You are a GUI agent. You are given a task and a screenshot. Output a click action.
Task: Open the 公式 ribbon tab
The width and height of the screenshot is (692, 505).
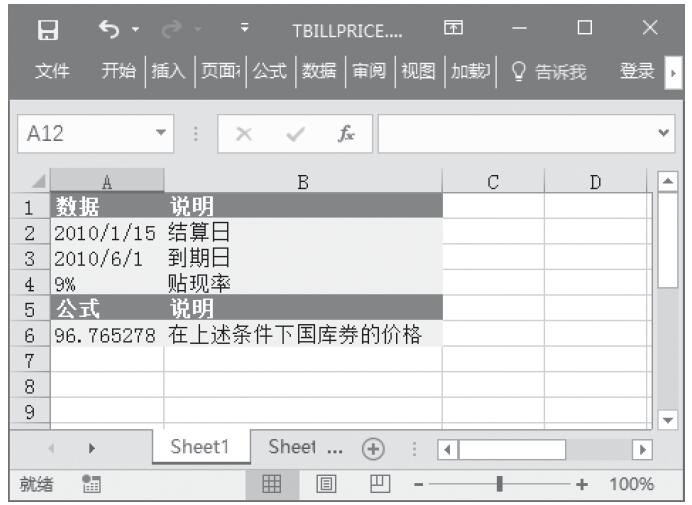point(271,71)
